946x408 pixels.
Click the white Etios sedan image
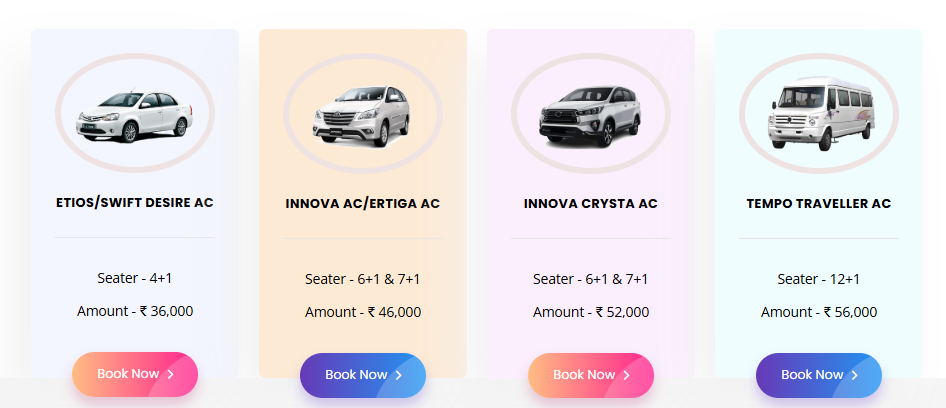135,116
